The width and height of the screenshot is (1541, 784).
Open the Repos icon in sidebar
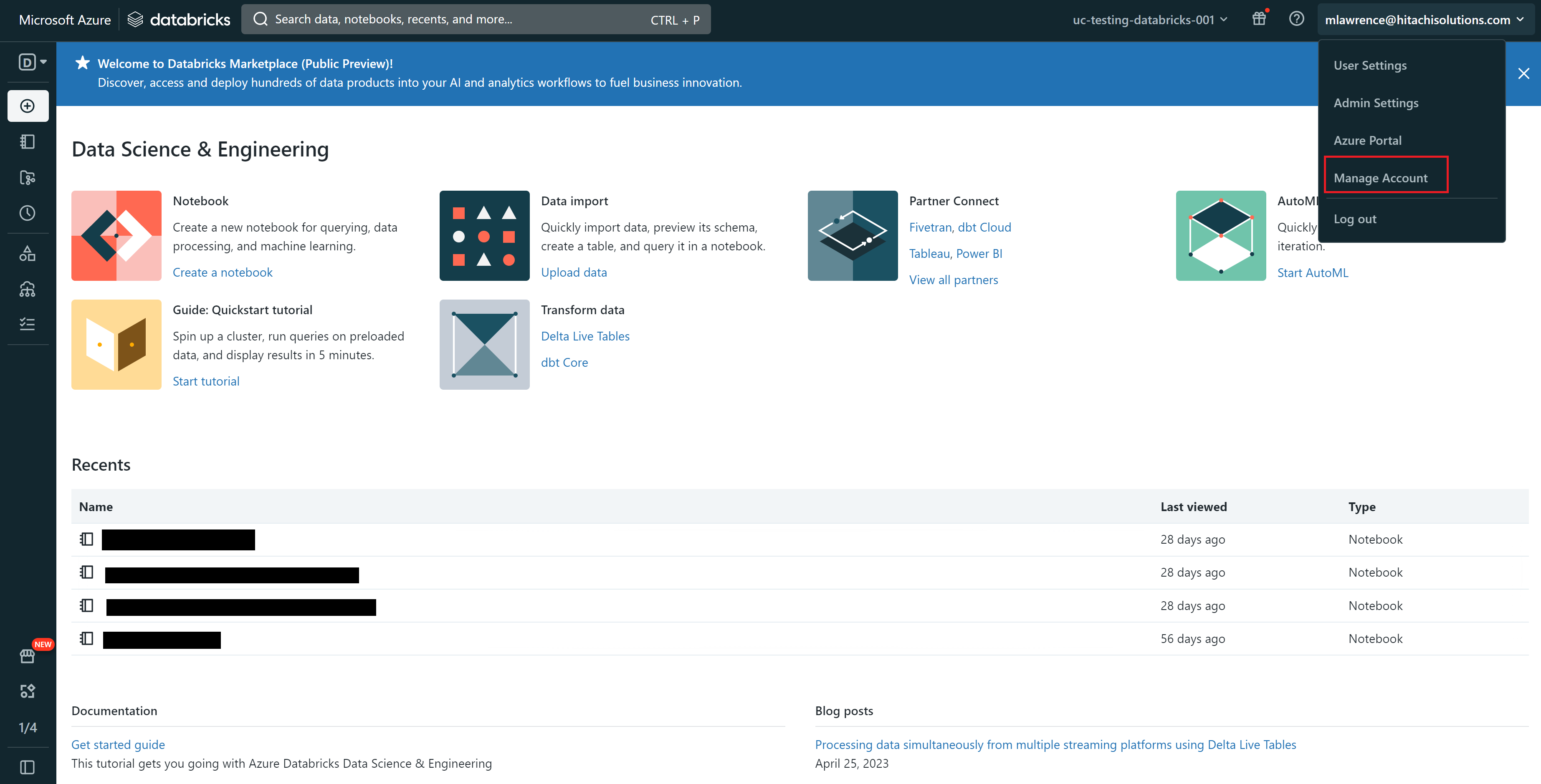point(28,178)
